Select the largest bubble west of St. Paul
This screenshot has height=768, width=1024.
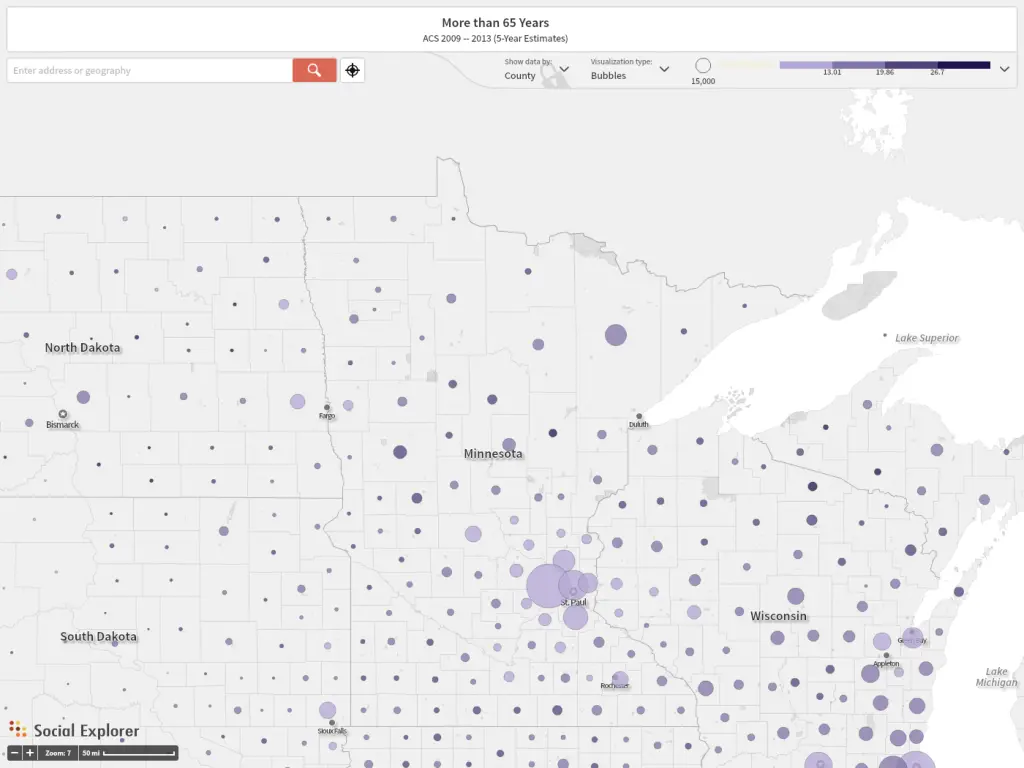coord(547,586)
